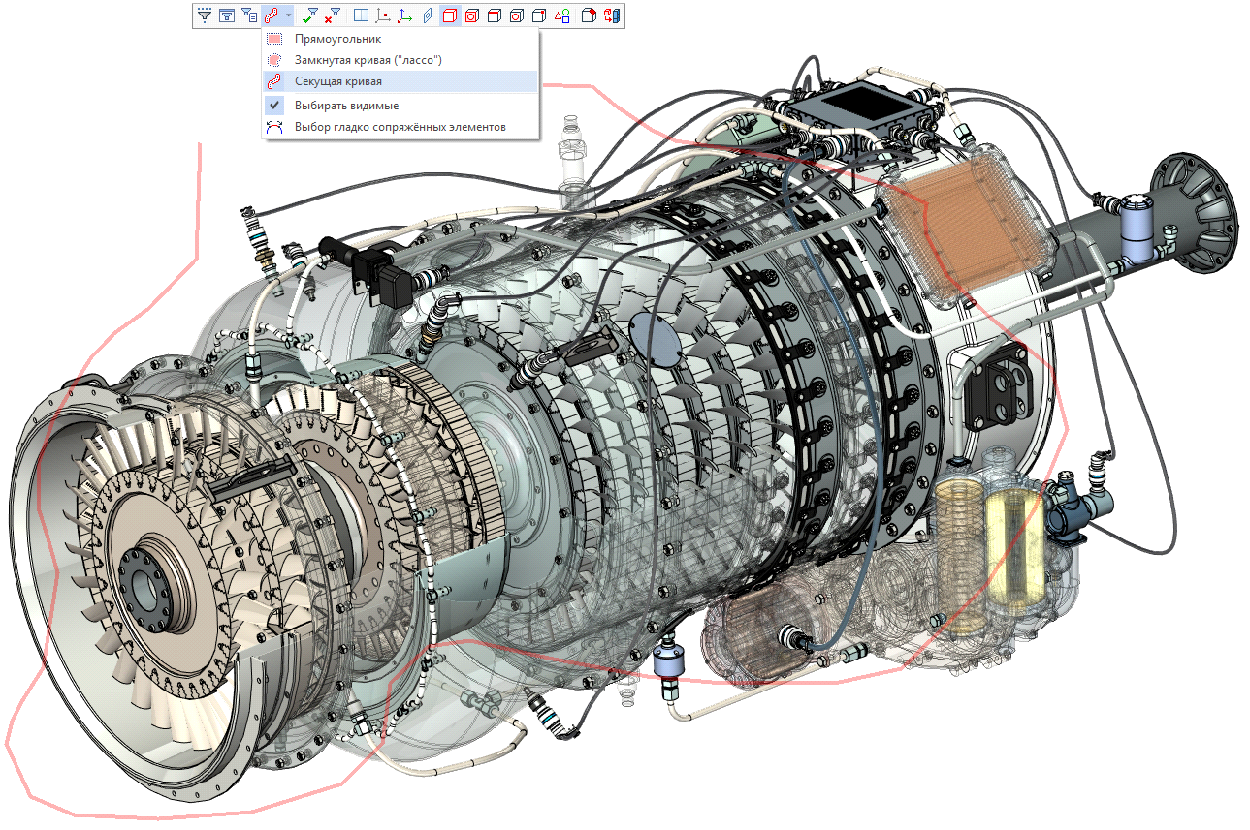Select the cube with circular face filter

pyautogui.click(x=472, y=15)
